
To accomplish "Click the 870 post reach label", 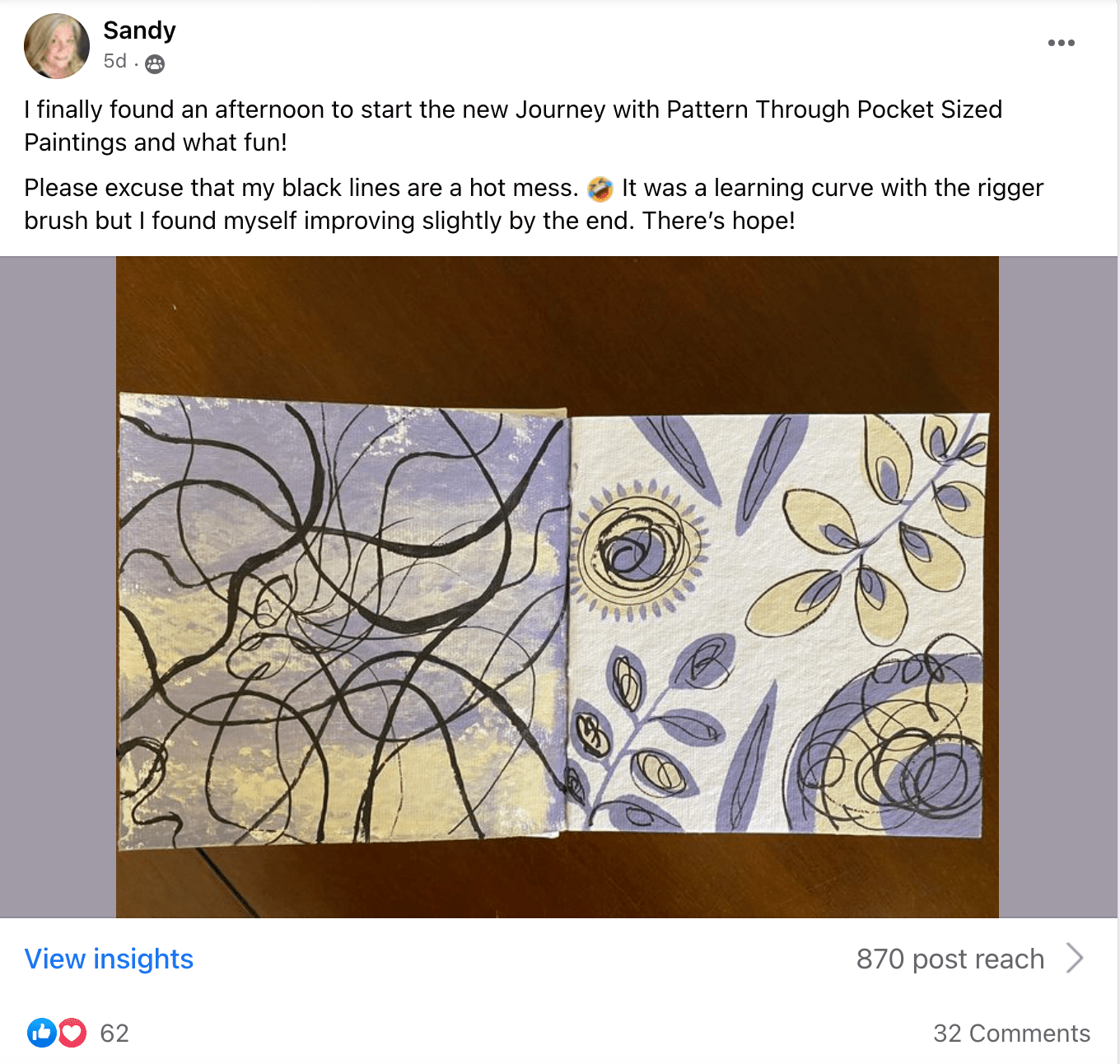I will click(950, 959).
